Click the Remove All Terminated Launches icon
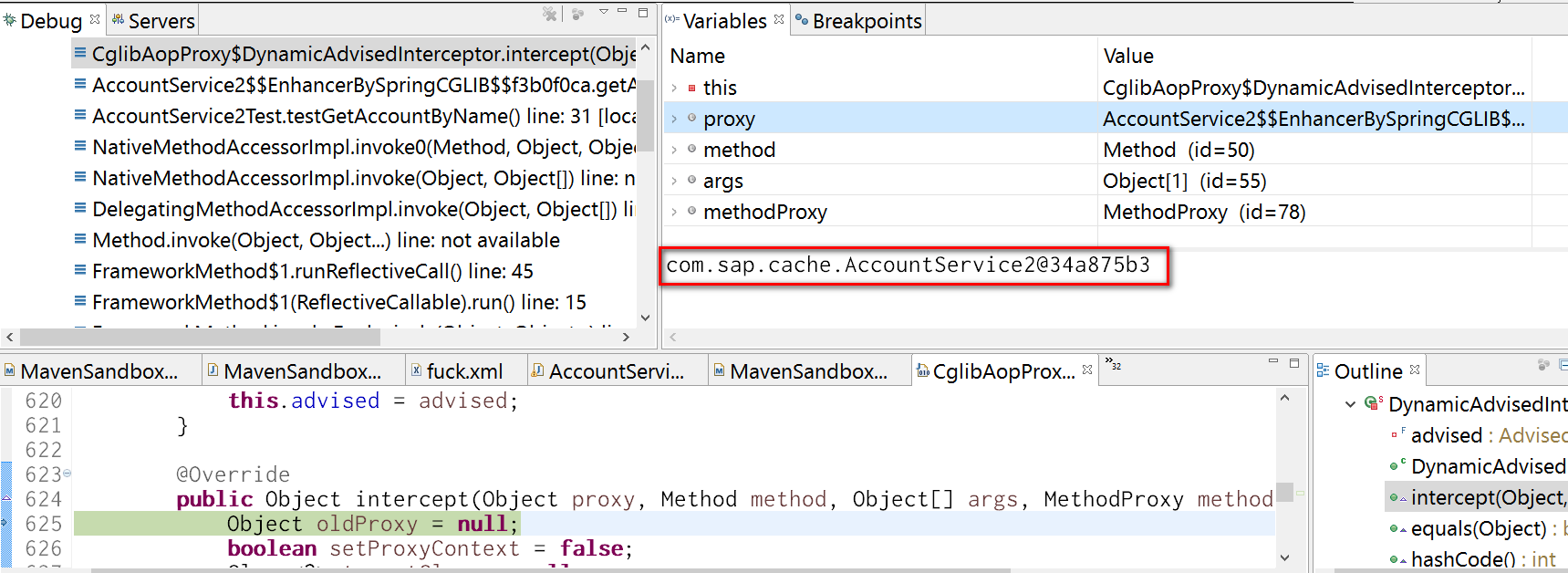The height and width of the screenshot is (573, 1568). 549,14
